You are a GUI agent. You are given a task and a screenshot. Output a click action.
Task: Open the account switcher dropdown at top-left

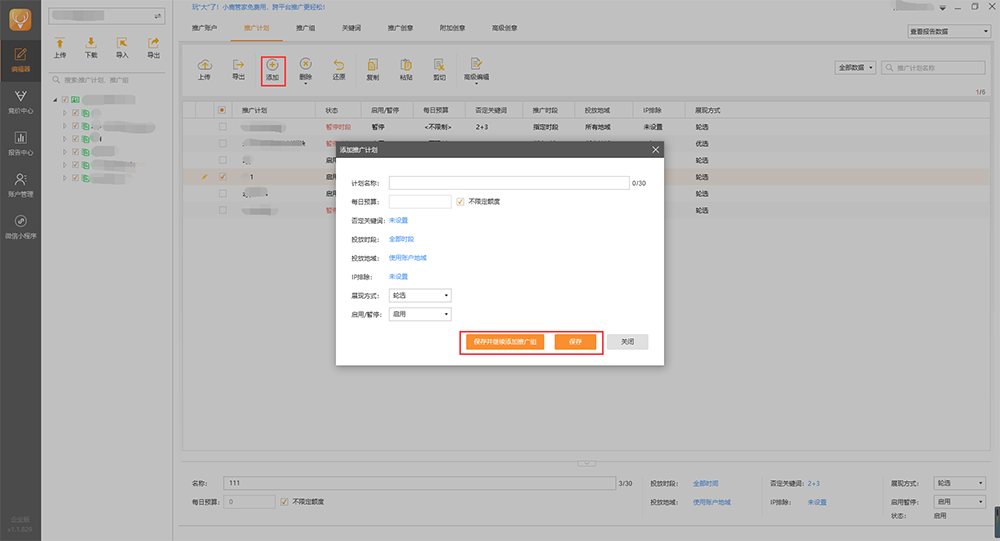pyautogui.click(x=107, y=15)
